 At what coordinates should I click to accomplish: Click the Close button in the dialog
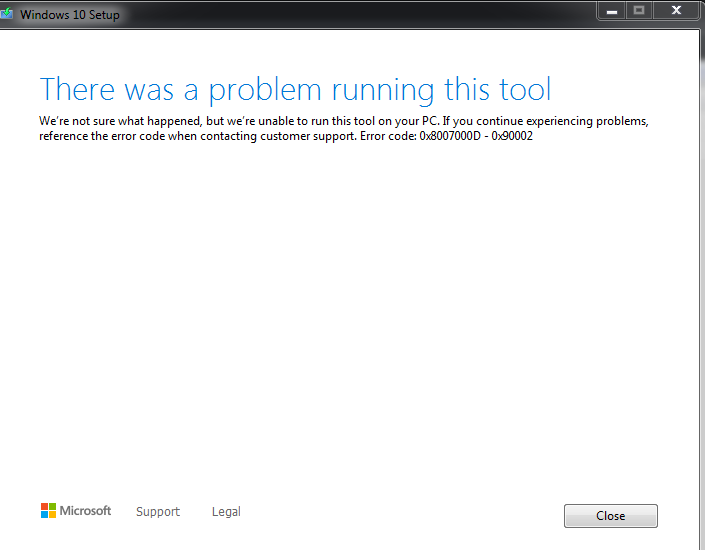coord(611,515)
